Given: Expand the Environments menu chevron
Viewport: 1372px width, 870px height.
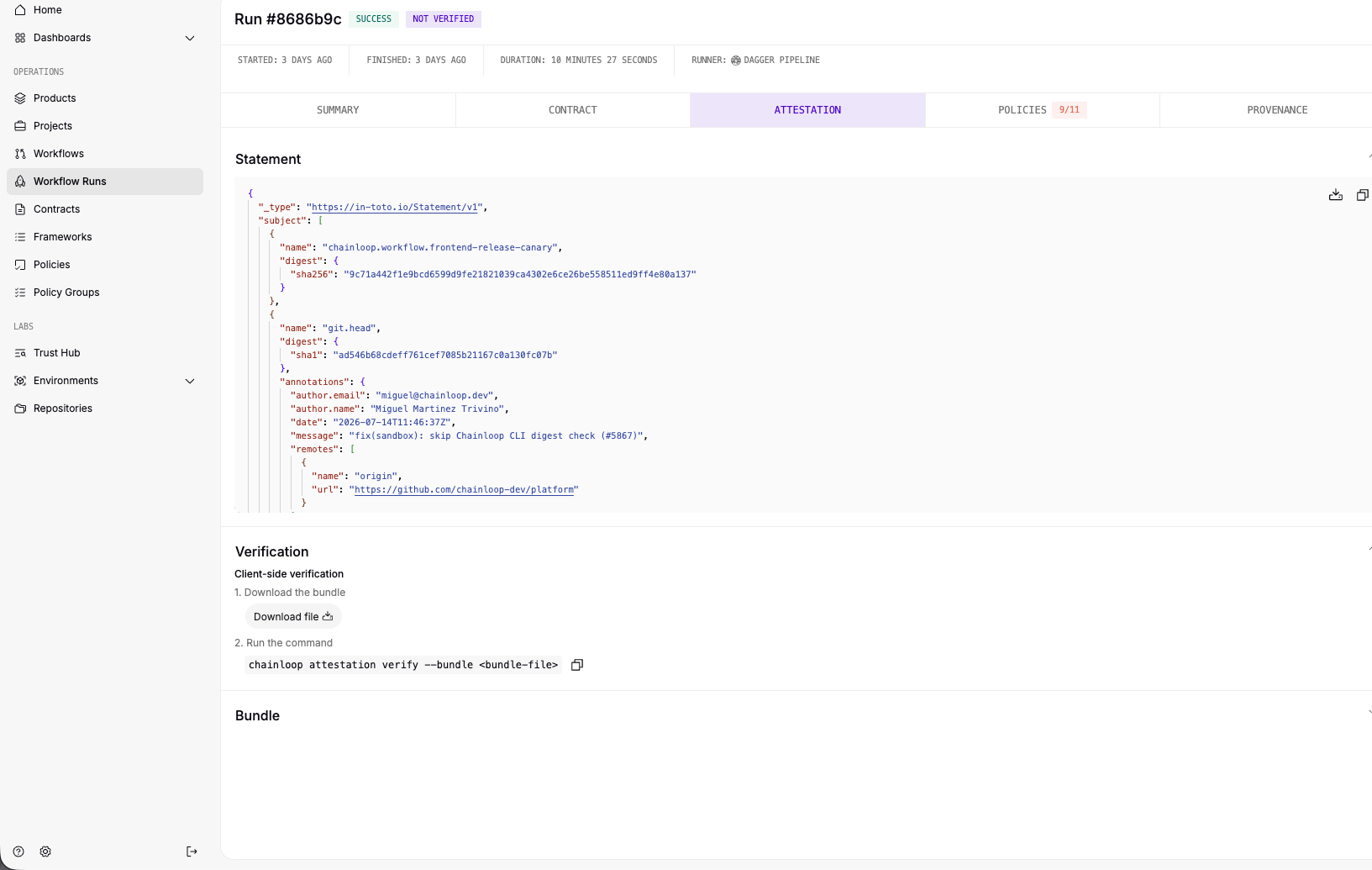Looking at the screenshot, I should tap(190, 381).
